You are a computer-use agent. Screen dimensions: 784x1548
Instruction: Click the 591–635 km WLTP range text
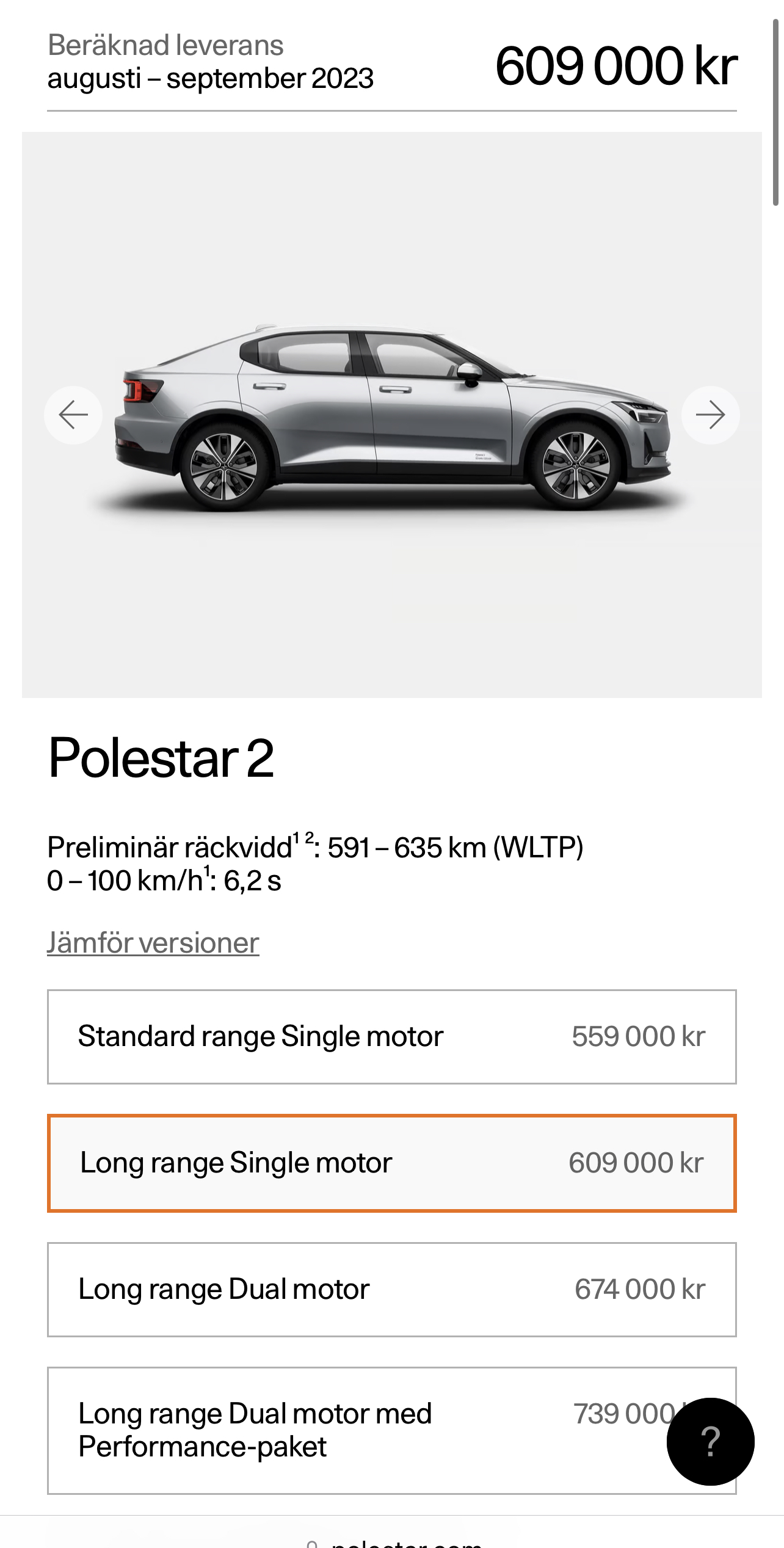[456, 848]
